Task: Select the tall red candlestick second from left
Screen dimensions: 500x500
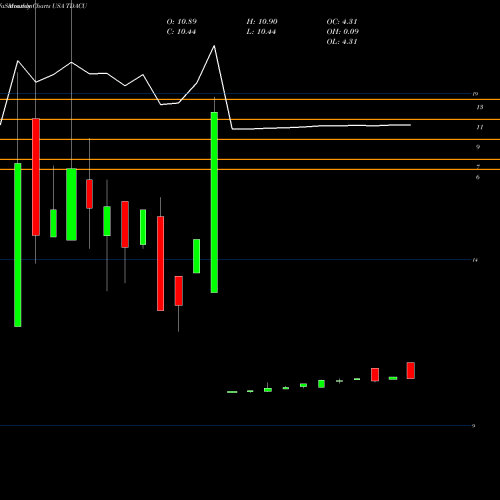Action: point(36,177)
